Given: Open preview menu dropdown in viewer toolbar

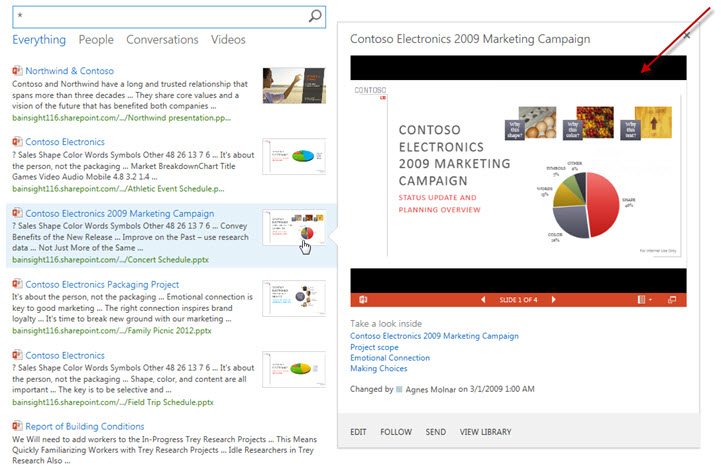Looking at the screenshot, I should point(645,299).
